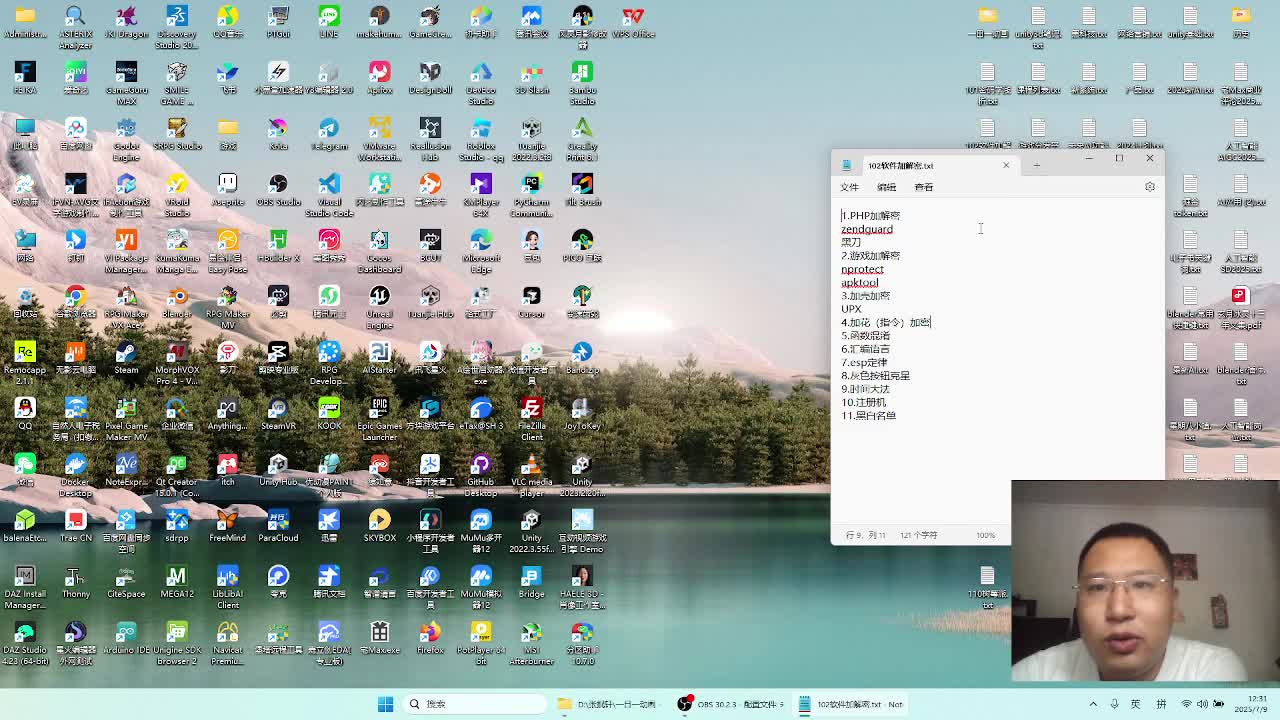Open the OBS 30.2.3 taskbar item
Screen dimensions: 1280x720
[x=730, y=704]
